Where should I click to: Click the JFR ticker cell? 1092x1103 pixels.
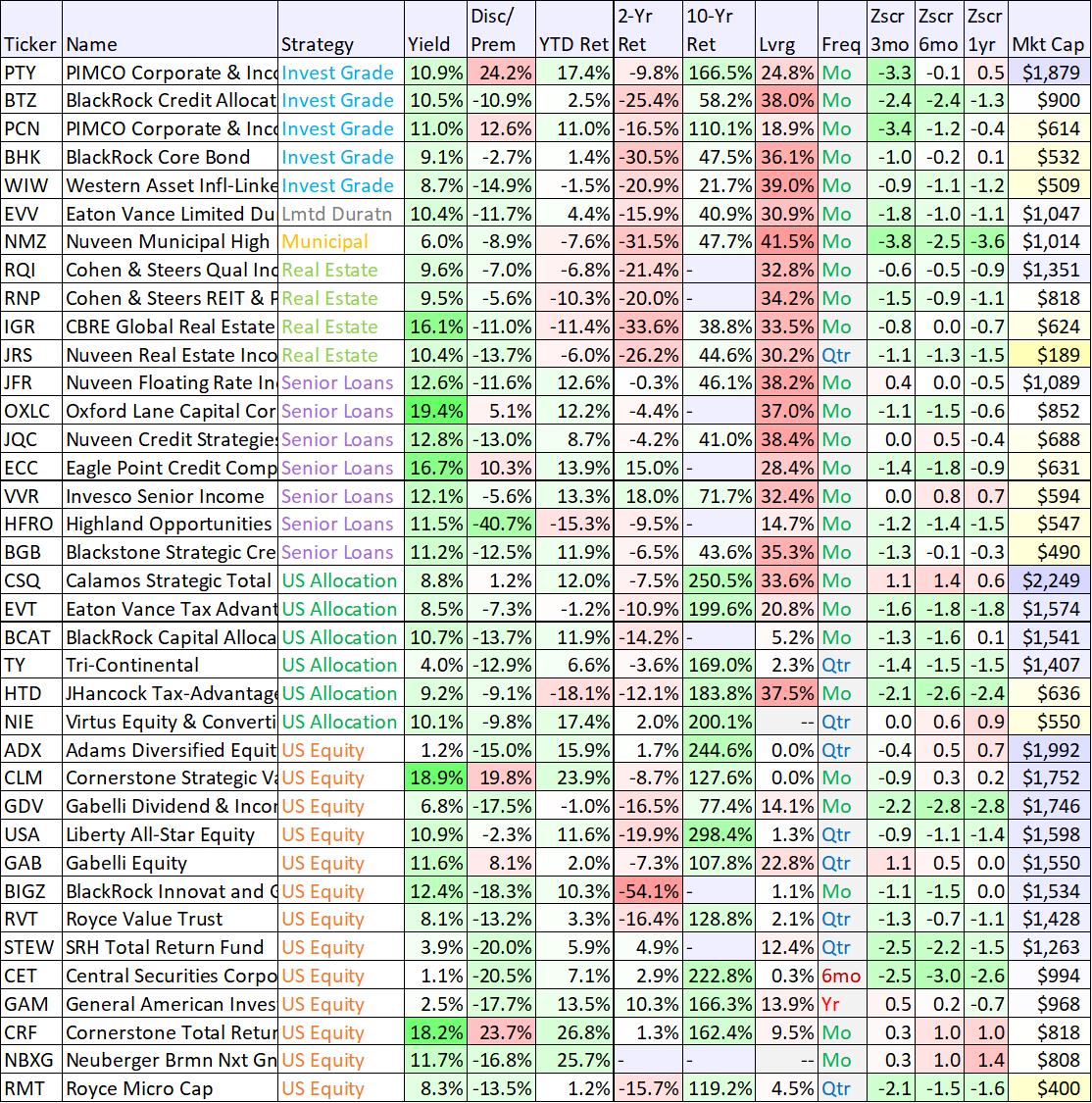tap(31, 382)
